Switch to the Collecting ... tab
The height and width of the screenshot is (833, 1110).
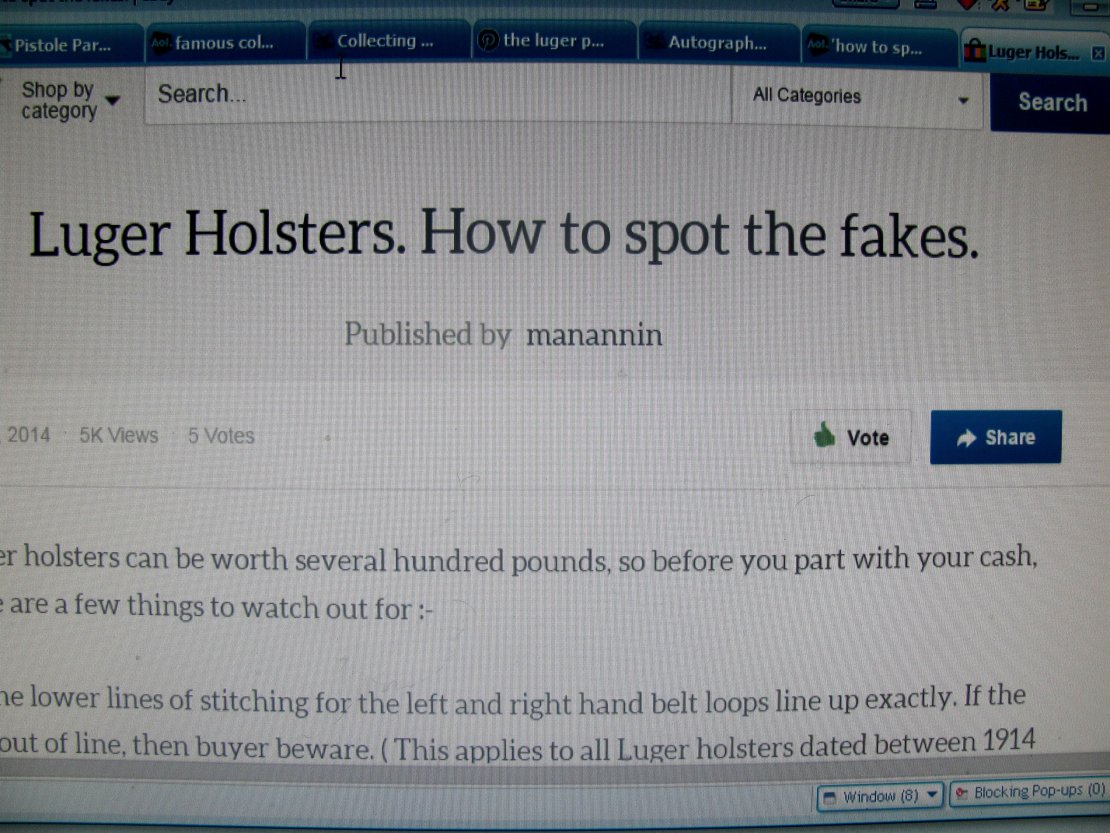click(x=388, y=41)
